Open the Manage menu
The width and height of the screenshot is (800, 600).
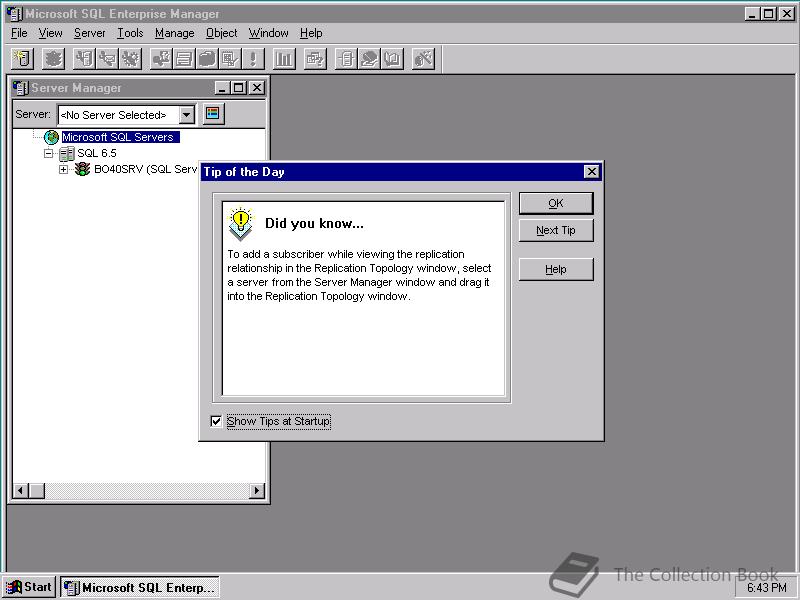coord(174,33)
